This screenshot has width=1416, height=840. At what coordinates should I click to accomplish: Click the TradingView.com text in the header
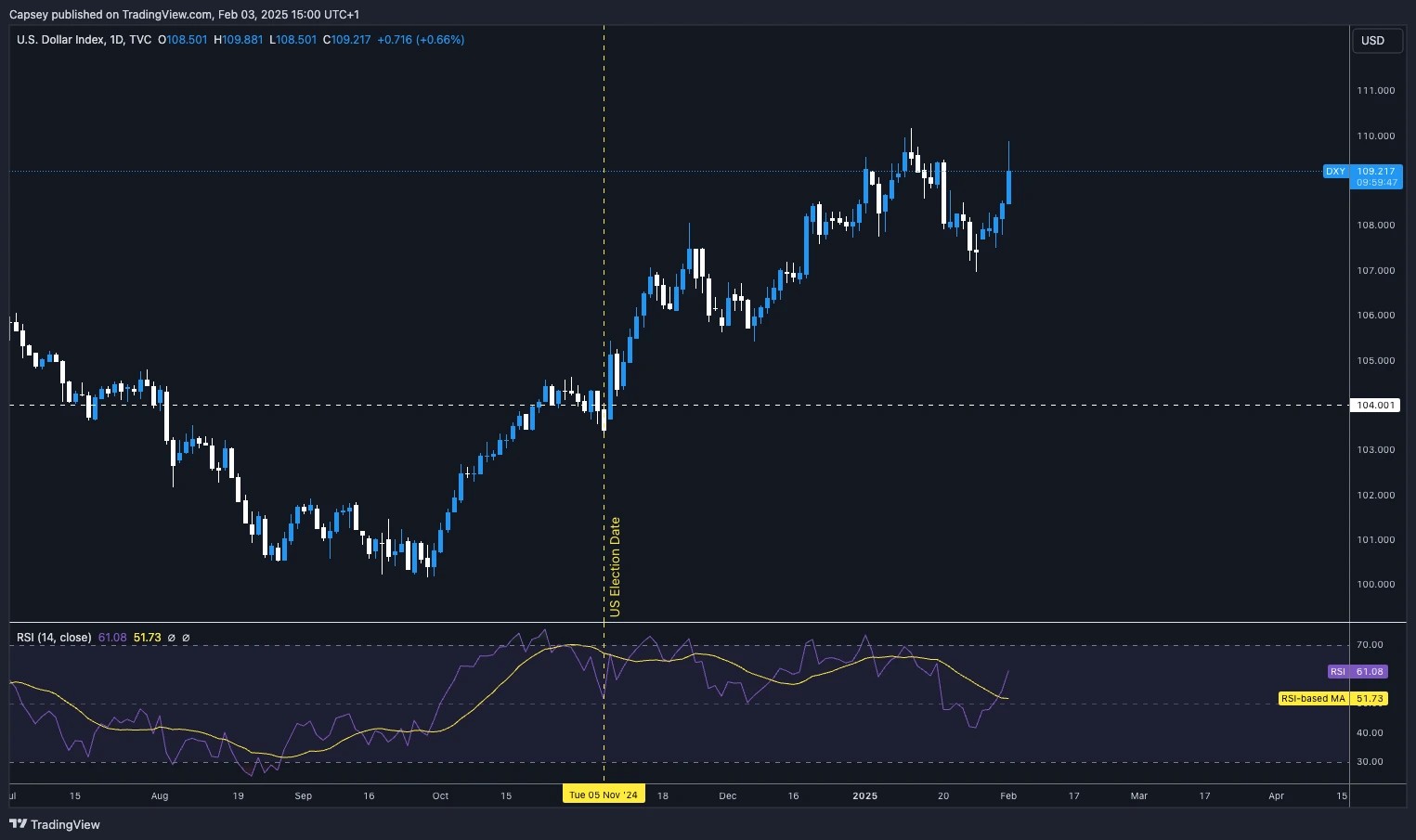coord(167,14)
